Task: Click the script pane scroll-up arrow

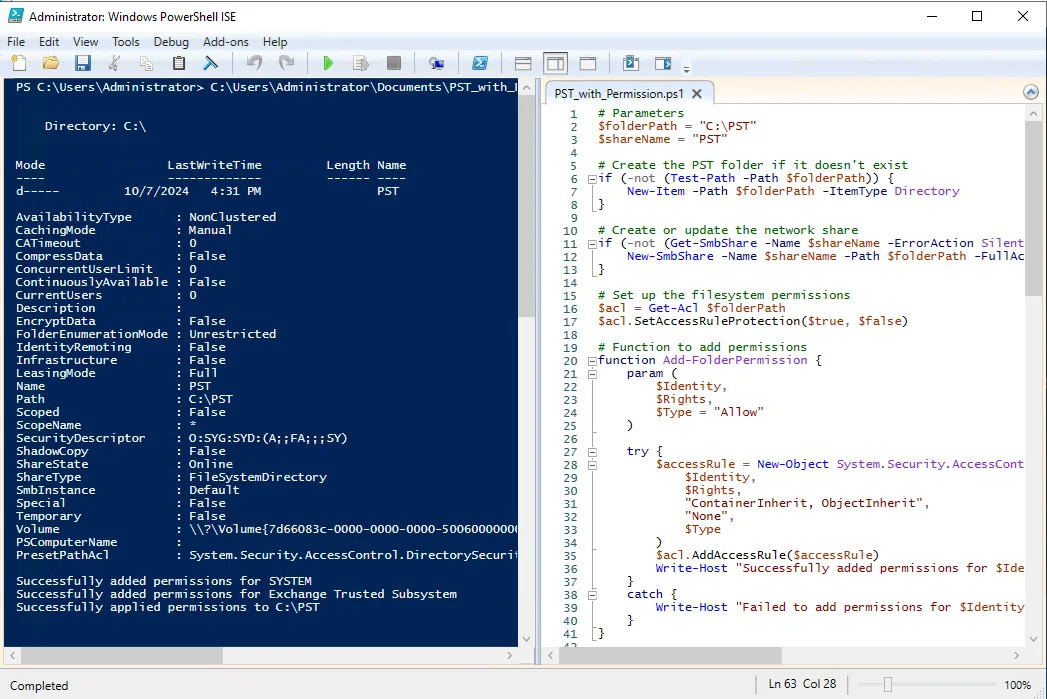Action: (1033, 114)
